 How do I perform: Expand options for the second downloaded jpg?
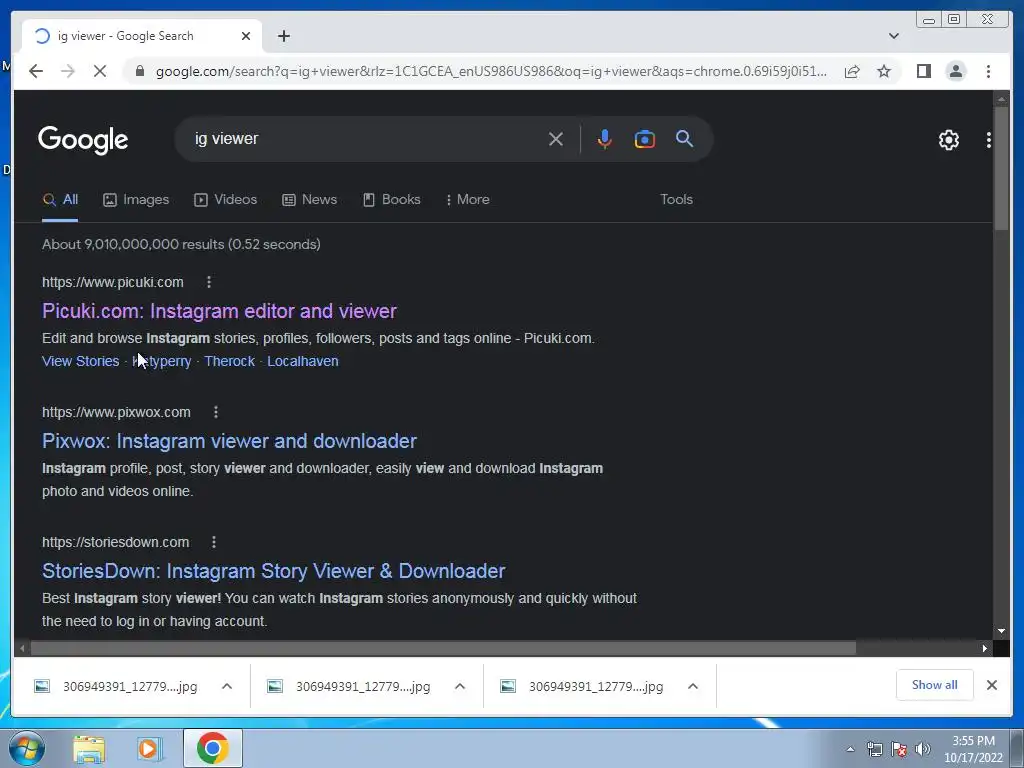tap(460, 686)
